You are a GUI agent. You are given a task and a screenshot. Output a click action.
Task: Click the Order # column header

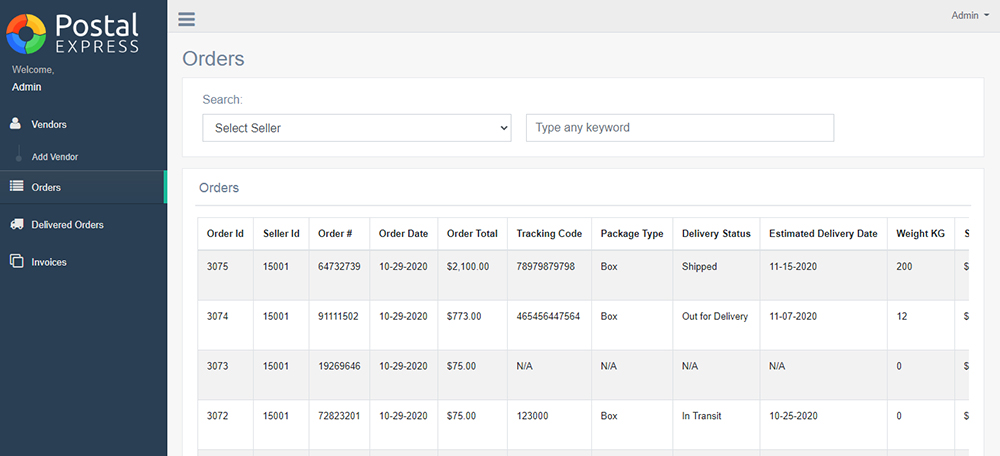point(335,234)
